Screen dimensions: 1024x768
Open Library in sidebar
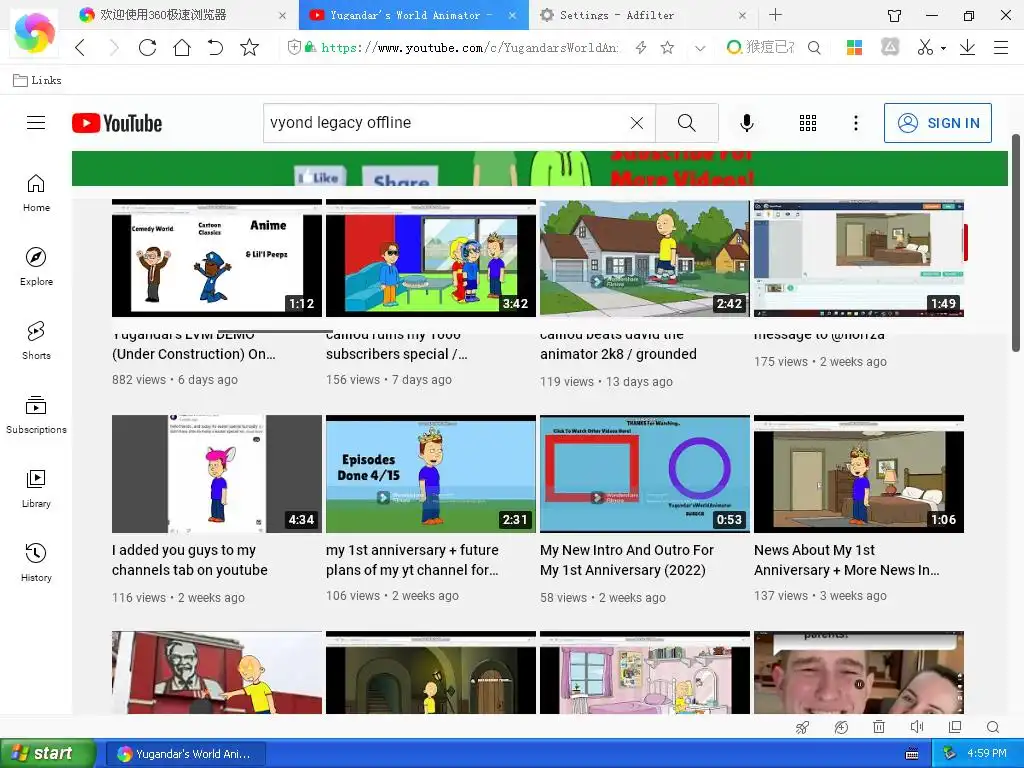pos(36,488)
